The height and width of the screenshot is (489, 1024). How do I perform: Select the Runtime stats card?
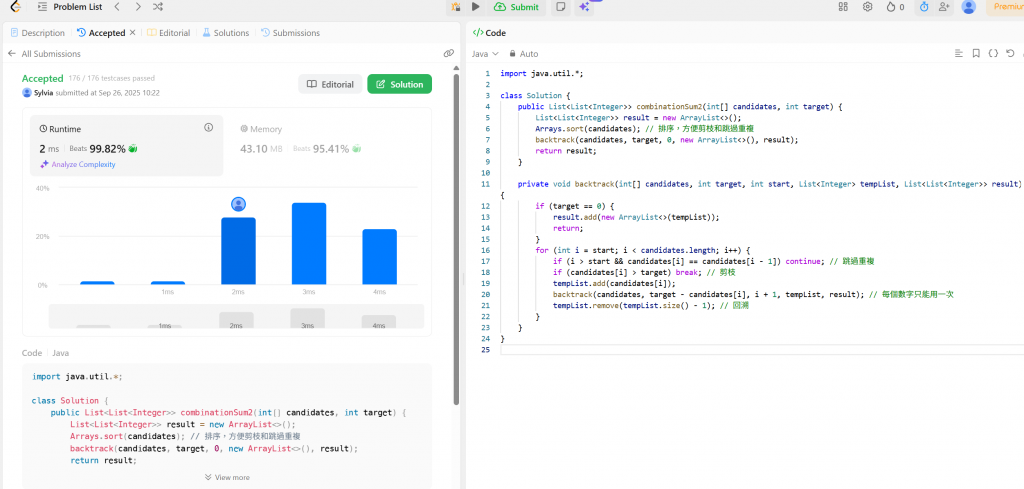point(127,146)
